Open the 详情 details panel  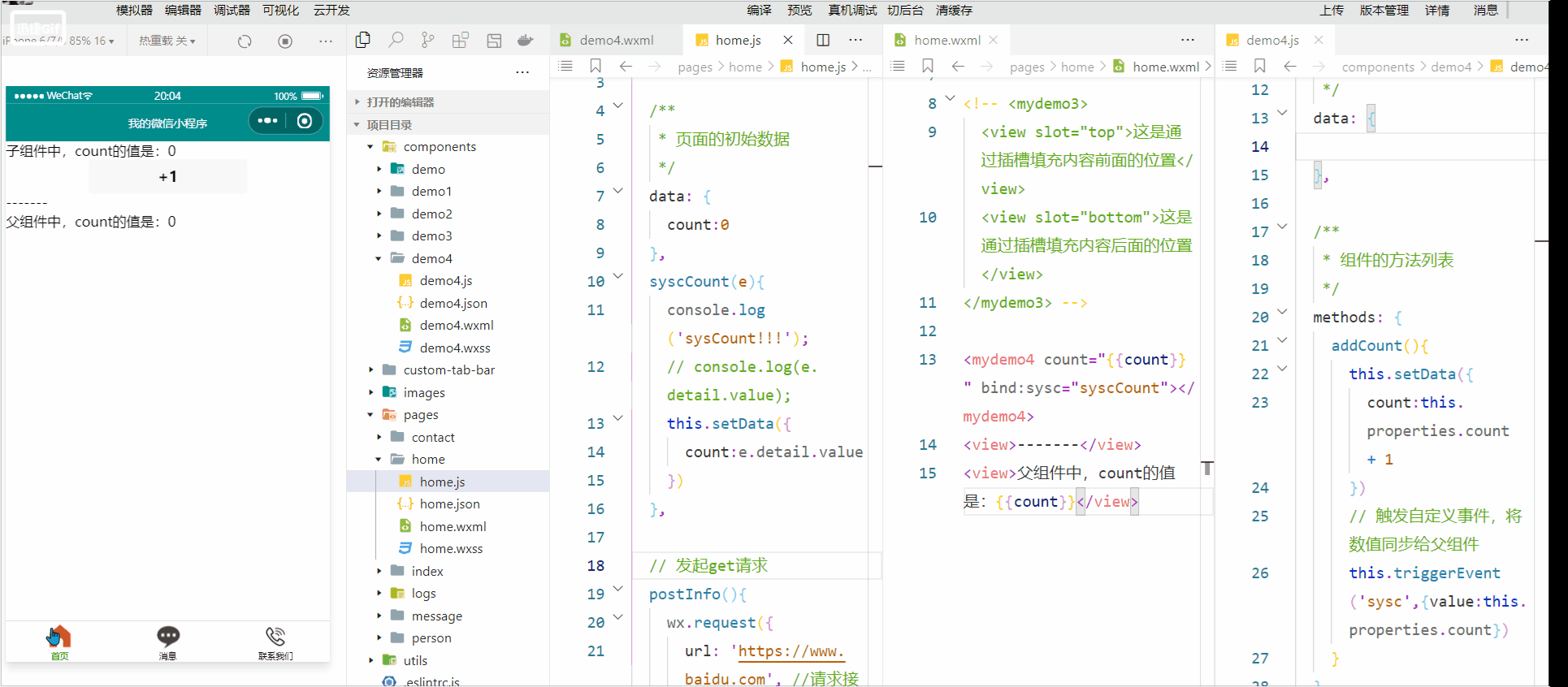pyautogui.click(x=1437, y=10)
